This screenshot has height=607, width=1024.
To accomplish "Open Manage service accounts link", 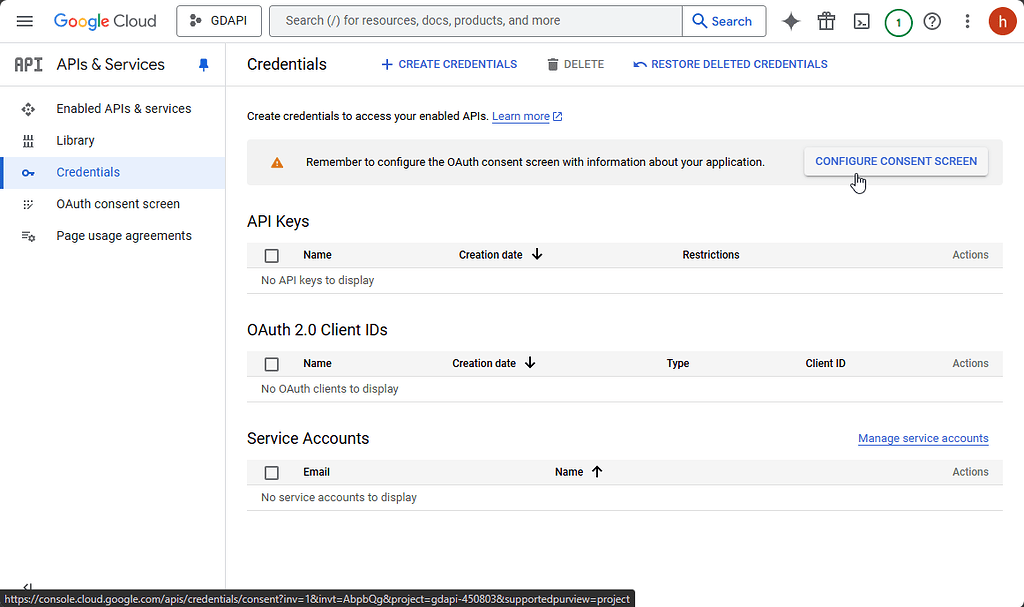I will click(923, 438).
